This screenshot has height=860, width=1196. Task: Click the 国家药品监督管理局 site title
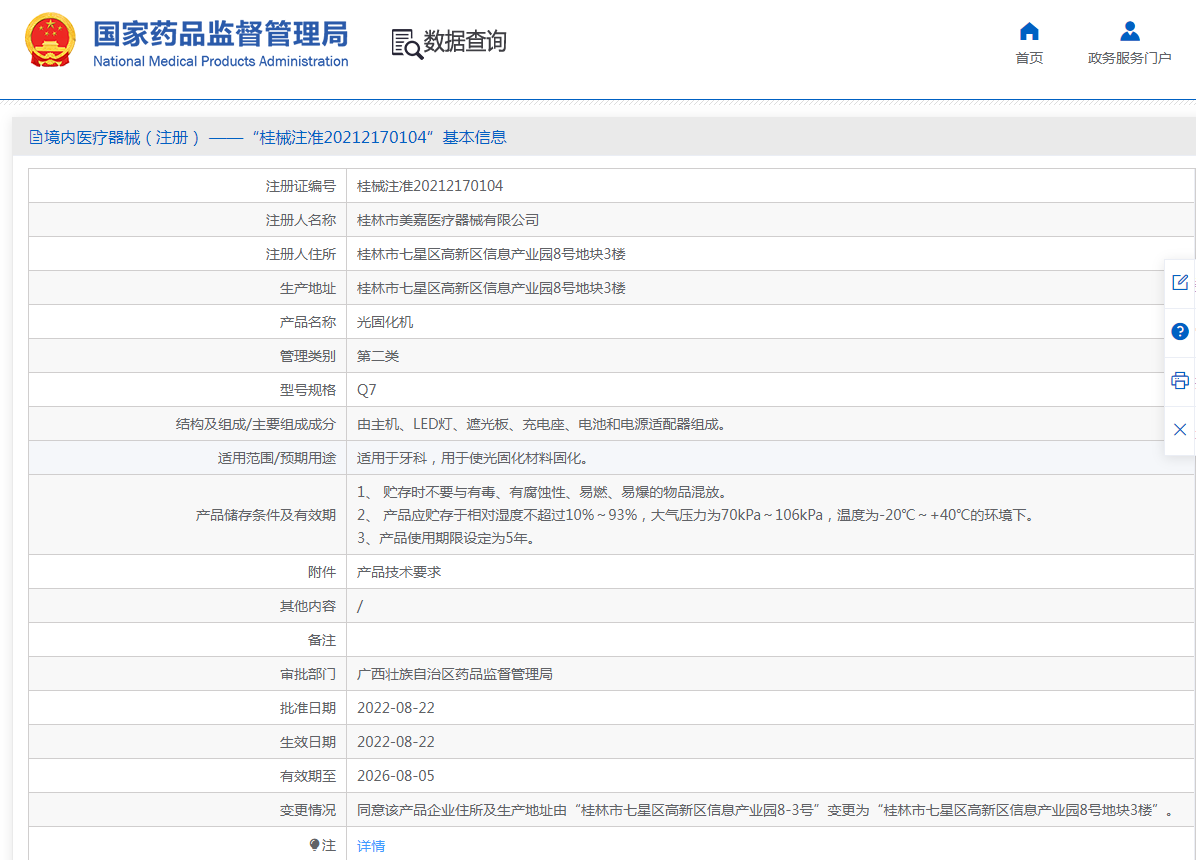[220, 34]
